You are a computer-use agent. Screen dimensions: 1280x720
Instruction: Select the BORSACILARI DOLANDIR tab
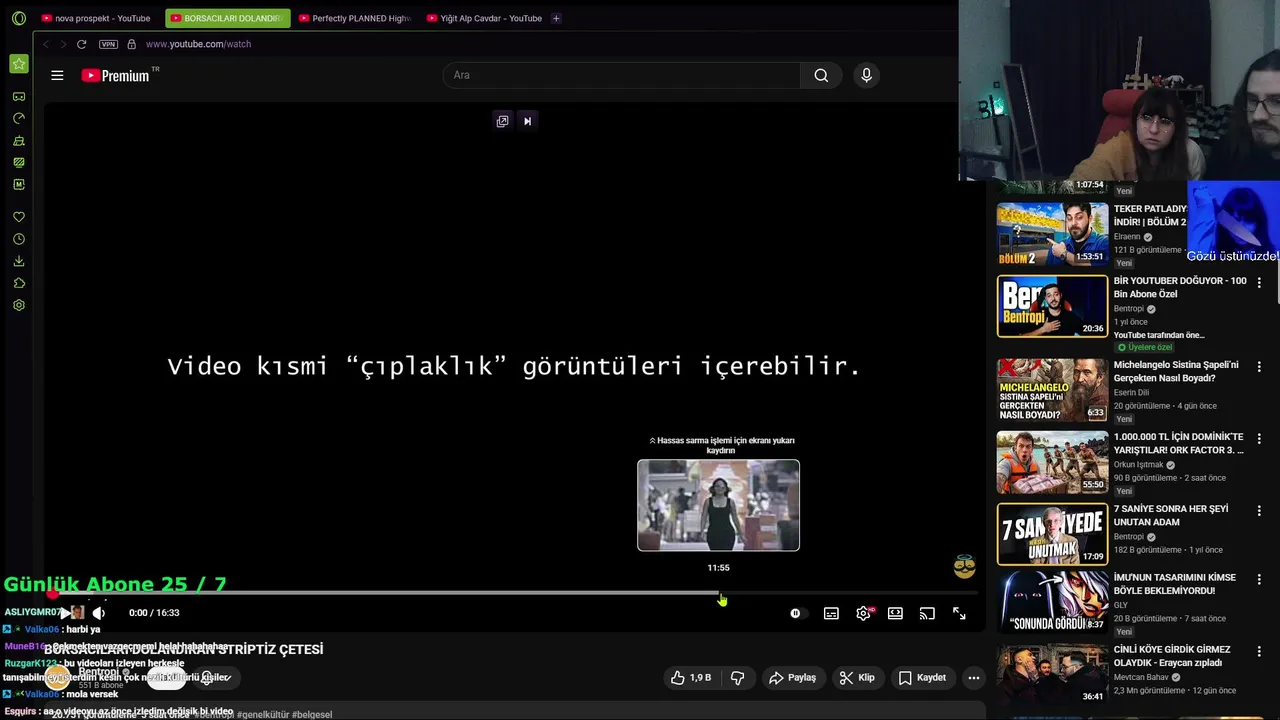[x=227, y=18]
